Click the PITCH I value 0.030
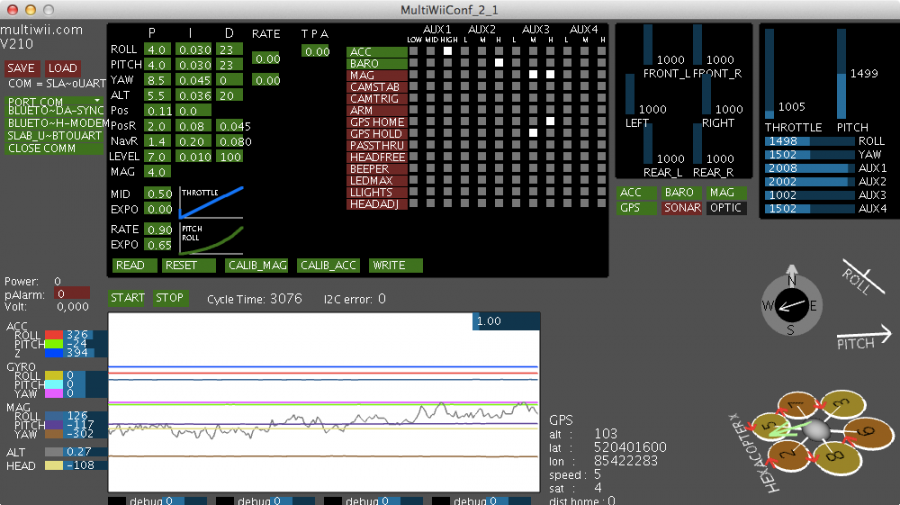 194,65
